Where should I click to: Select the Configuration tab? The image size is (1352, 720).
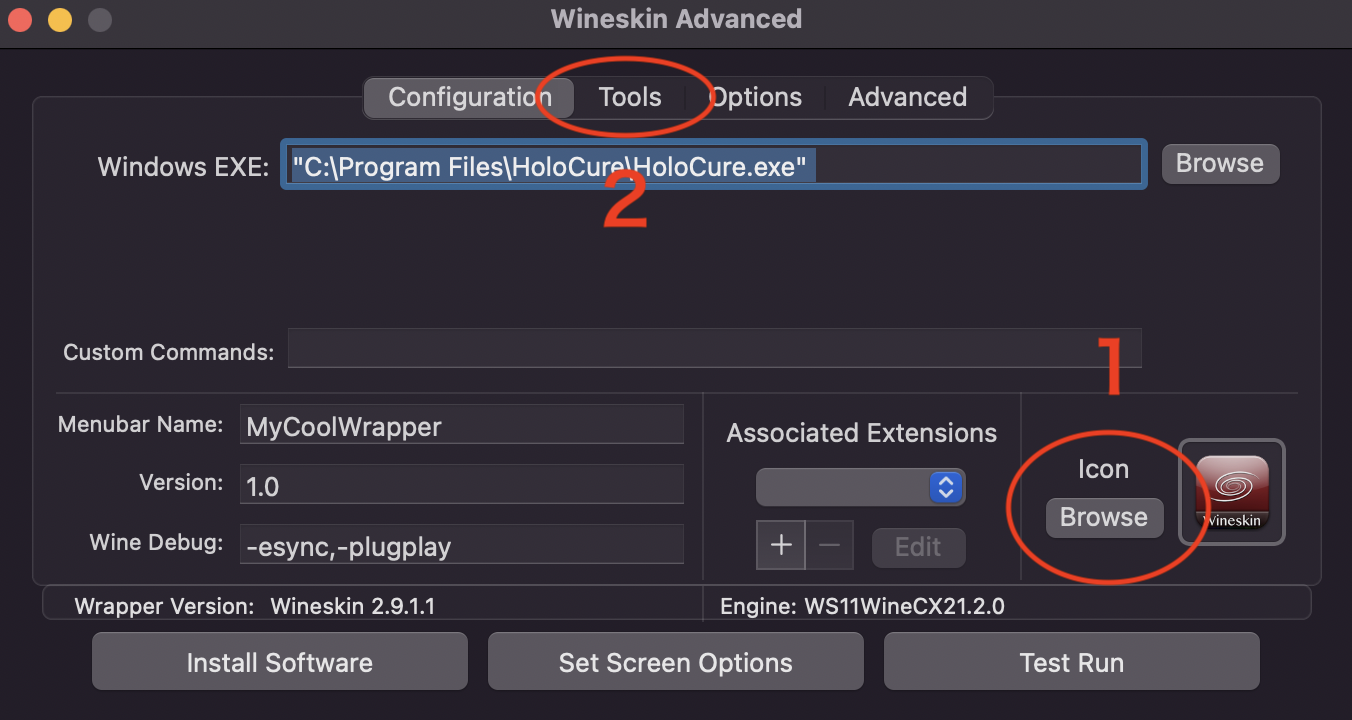469,97
